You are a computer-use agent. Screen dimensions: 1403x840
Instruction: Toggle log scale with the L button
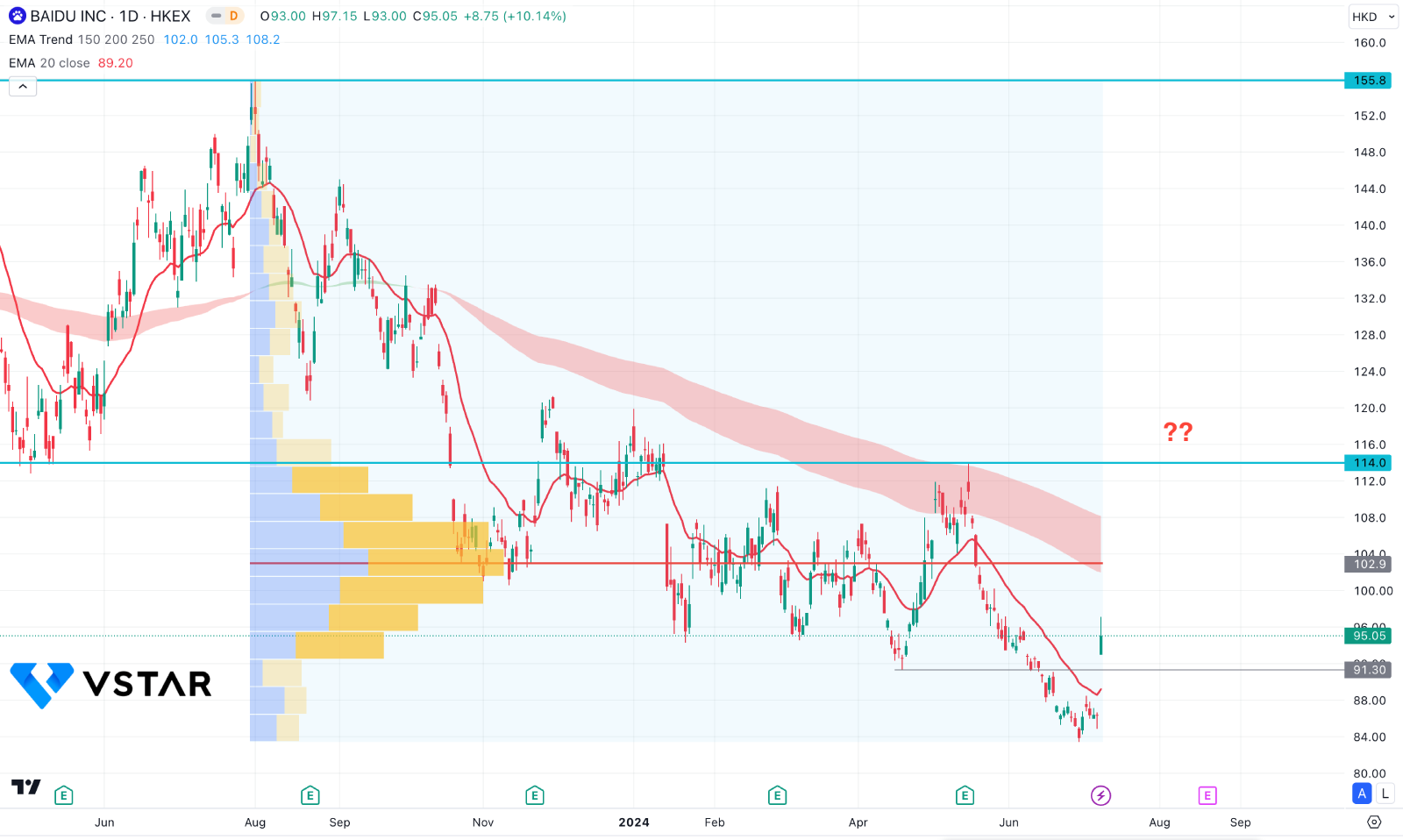(x=1385, y=794)
